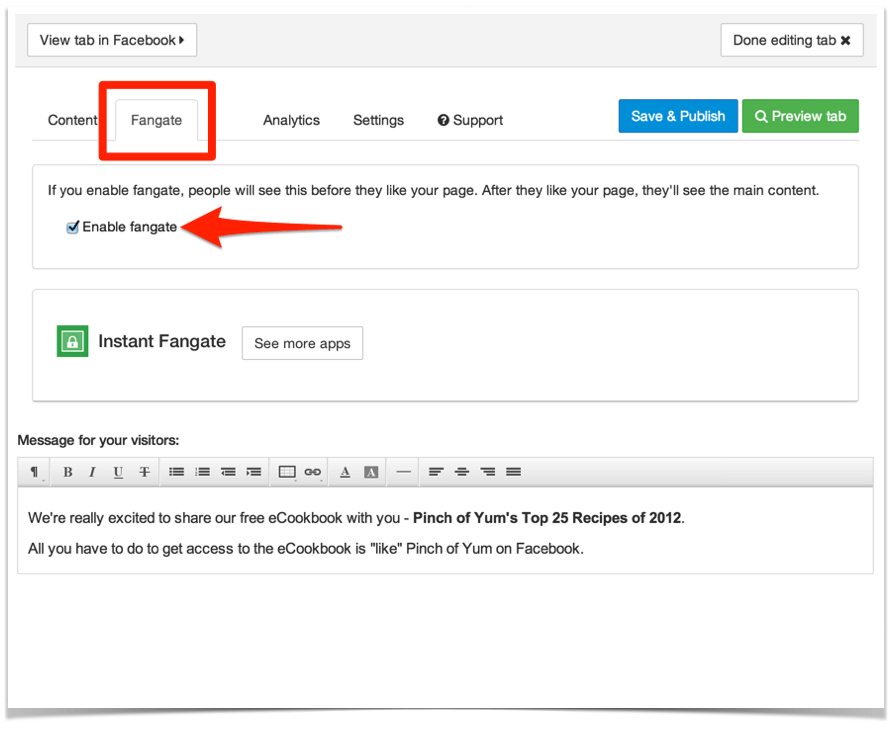Click the Save & Publish button
893x733 pixels.
678,116
